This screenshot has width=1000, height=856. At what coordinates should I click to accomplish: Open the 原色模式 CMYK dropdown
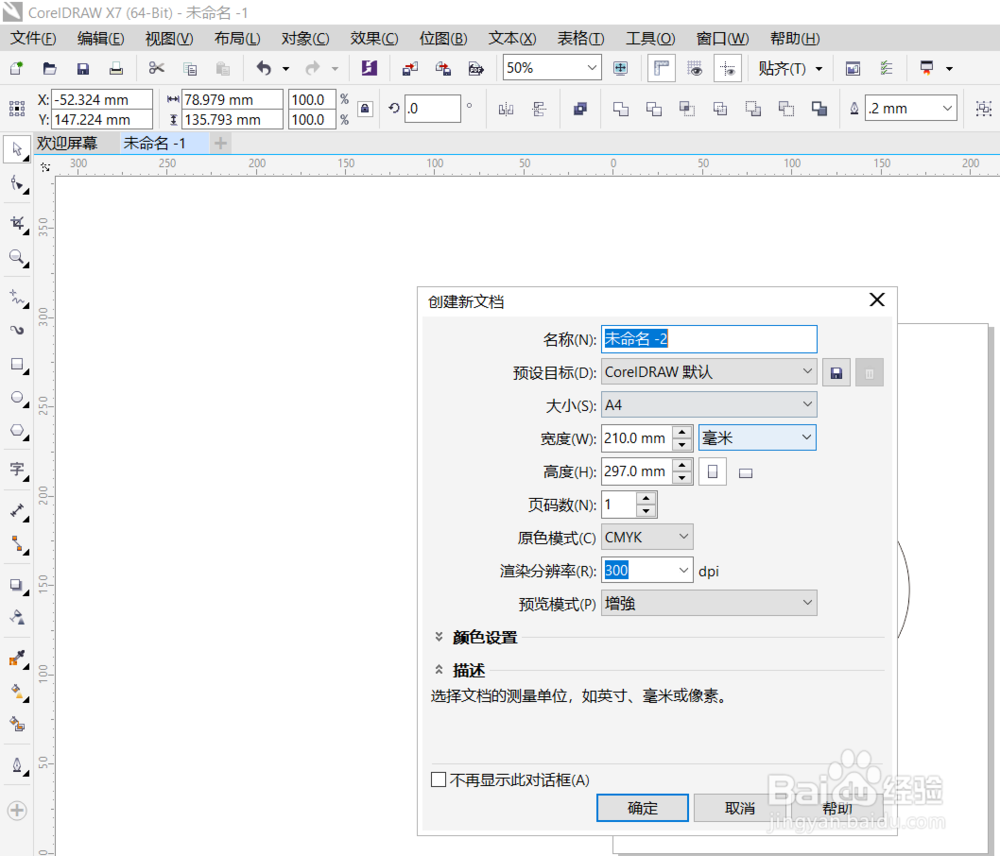click(x=647, y=537)
